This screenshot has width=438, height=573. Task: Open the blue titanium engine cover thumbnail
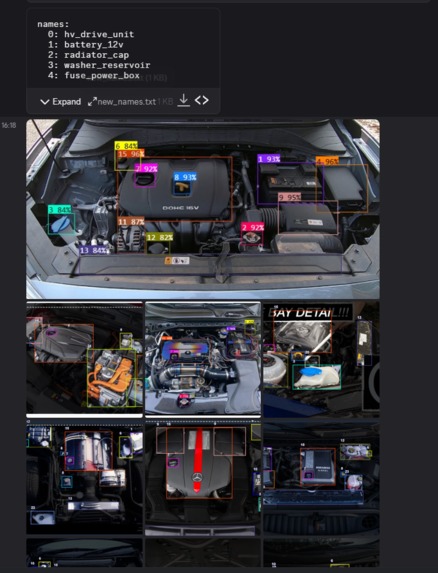click(x=203, y=359)
